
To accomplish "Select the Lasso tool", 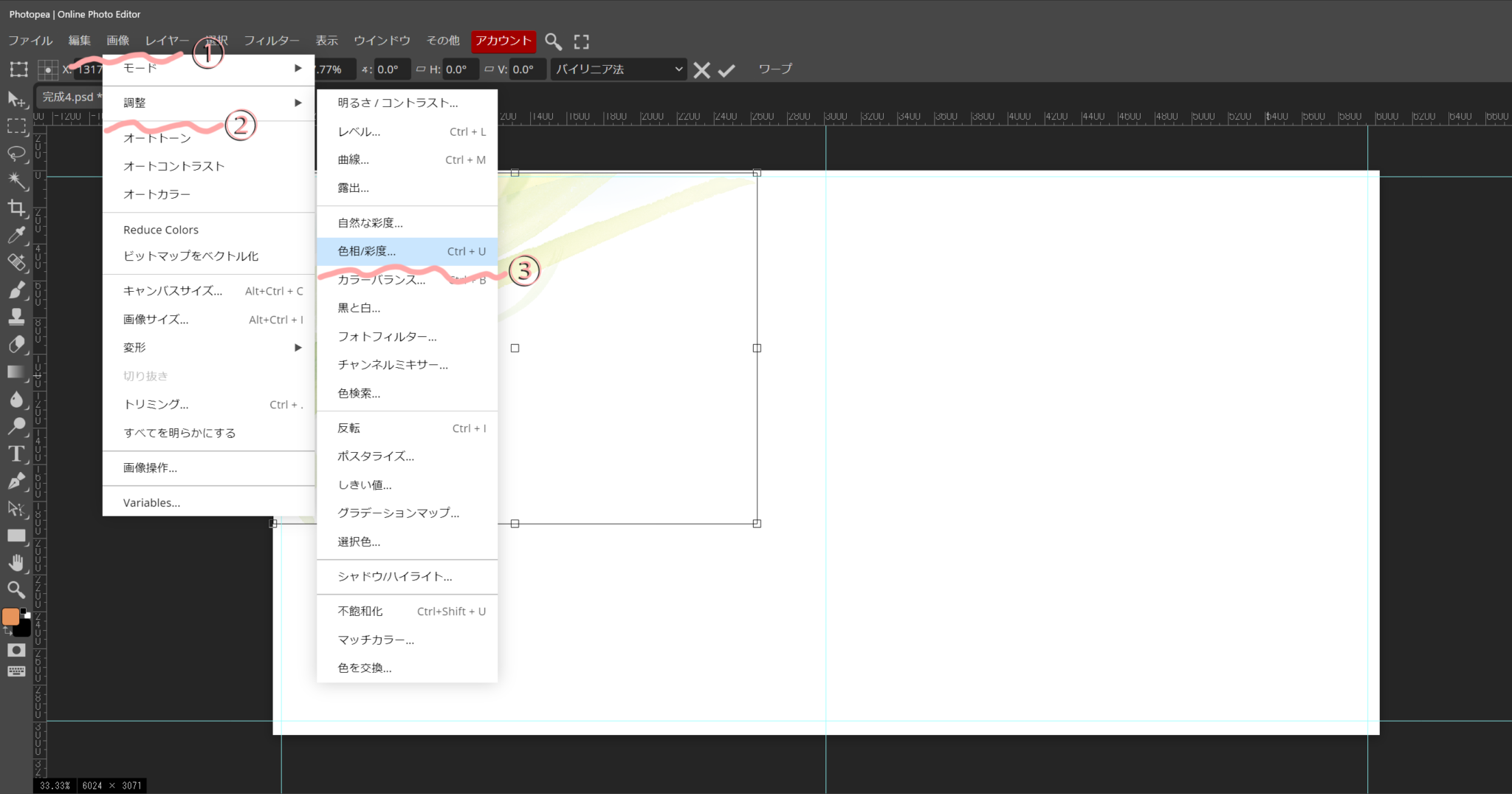I will point(17,154).
